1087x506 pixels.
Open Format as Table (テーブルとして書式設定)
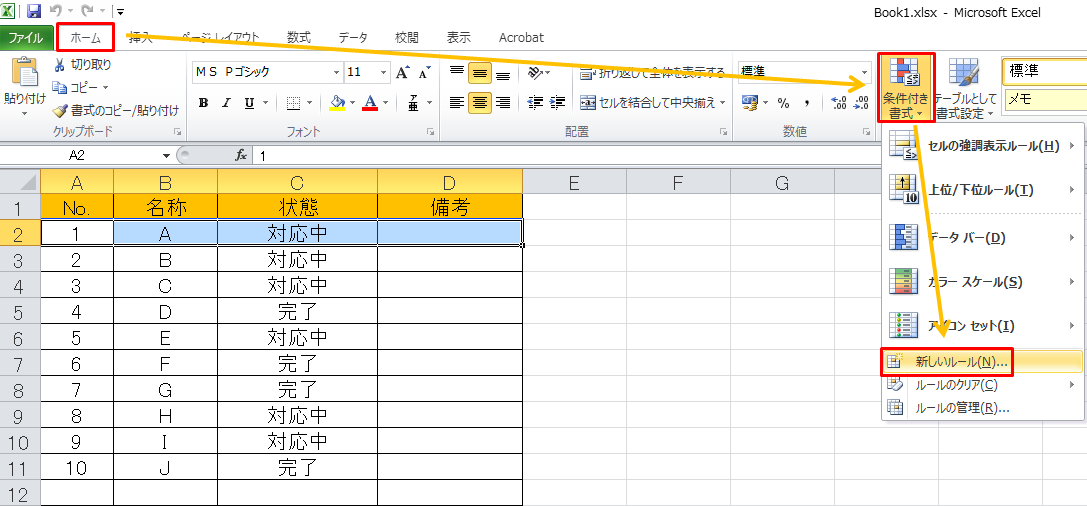966,88
